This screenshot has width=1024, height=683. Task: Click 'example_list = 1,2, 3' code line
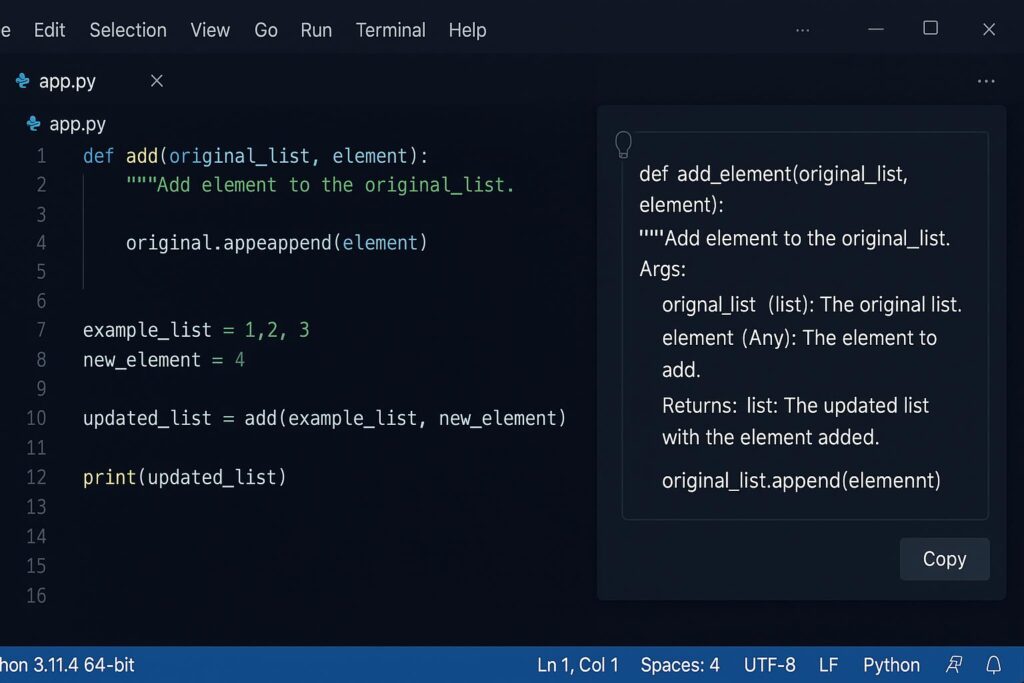pyautogui.click(x=196, y=330)
